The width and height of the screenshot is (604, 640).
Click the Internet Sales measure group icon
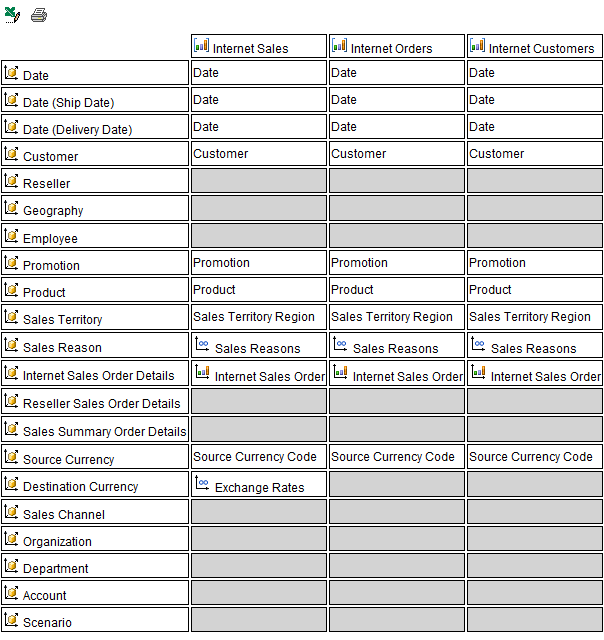coord(201,46)
